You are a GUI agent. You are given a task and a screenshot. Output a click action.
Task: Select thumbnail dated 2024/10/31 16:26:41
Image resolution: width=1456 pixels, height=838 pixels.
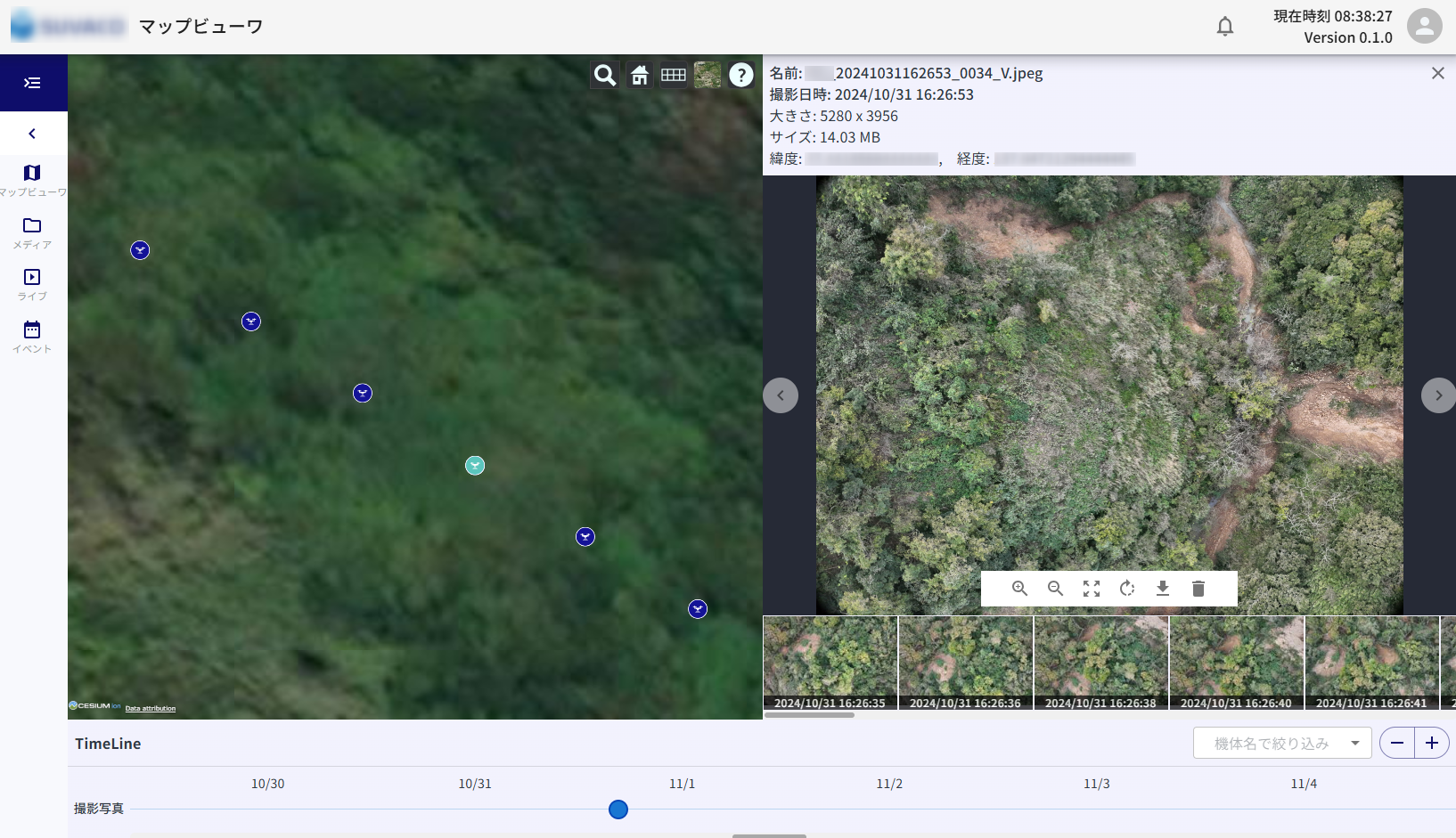point(1372,663)
